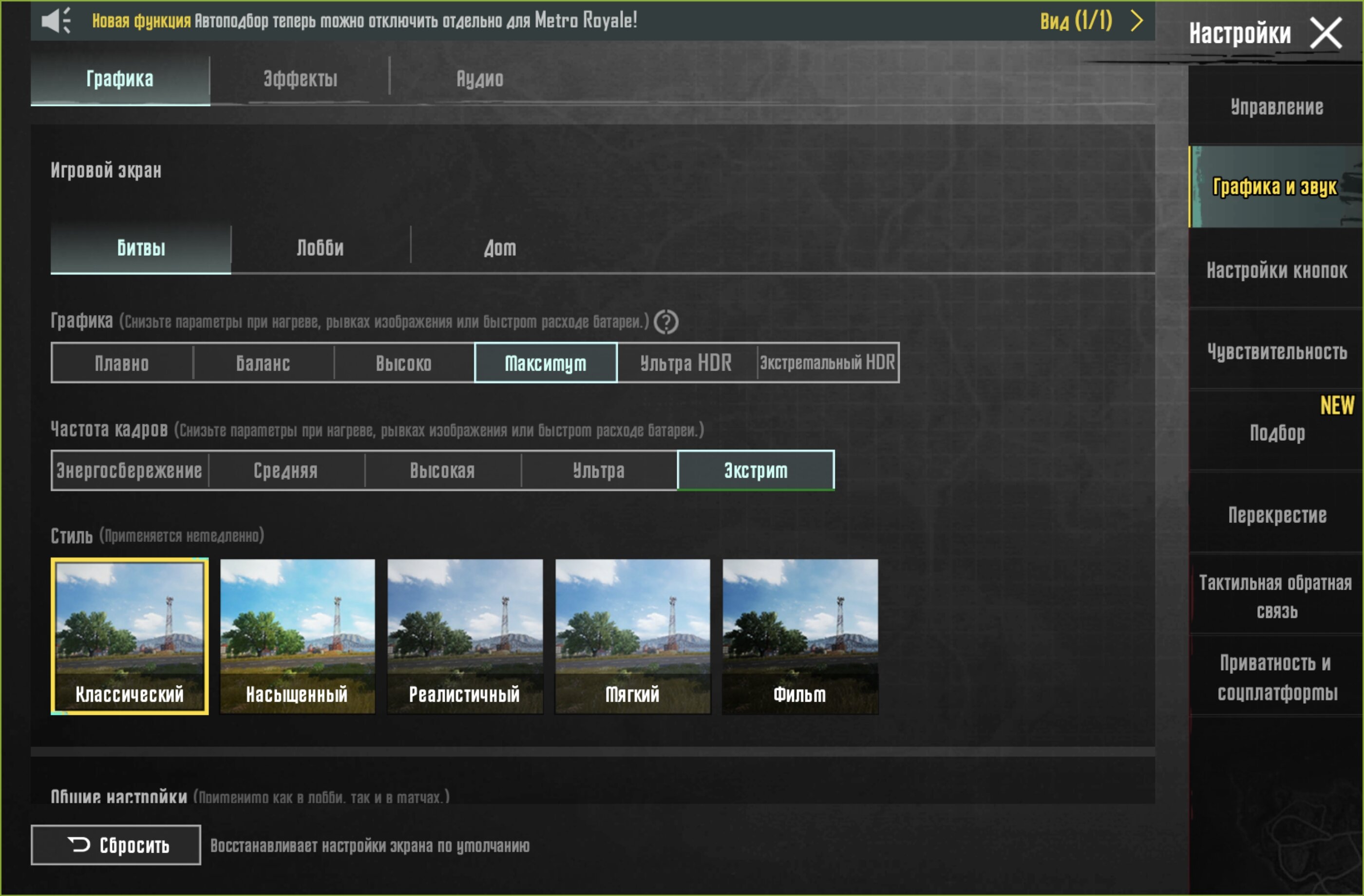
Task: Click the speaker announcement icon
Action: (x=56, y=20)
